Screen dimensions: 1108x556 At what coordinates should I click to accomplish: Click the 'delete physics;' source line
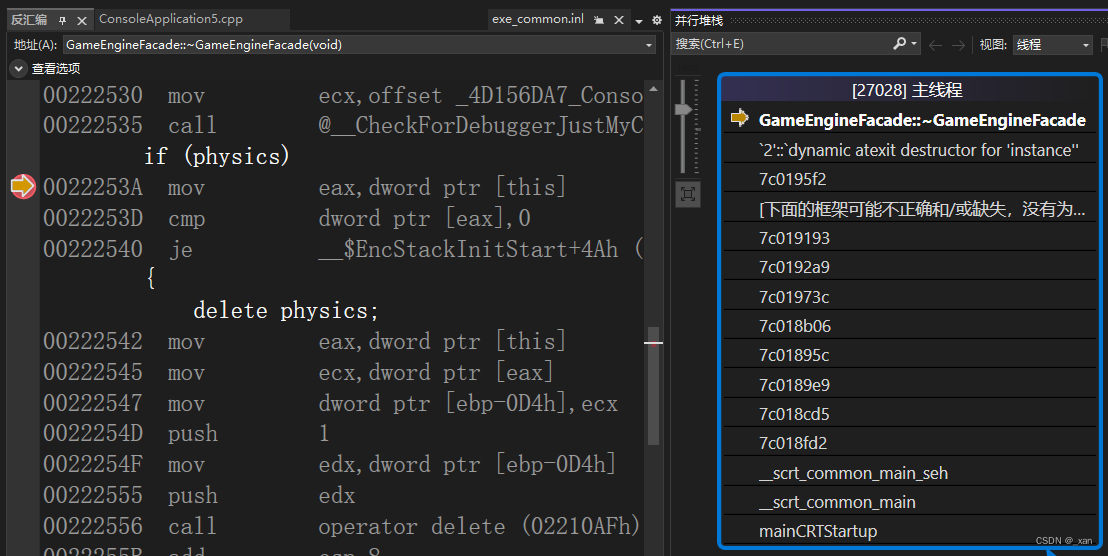click(286, 310)
